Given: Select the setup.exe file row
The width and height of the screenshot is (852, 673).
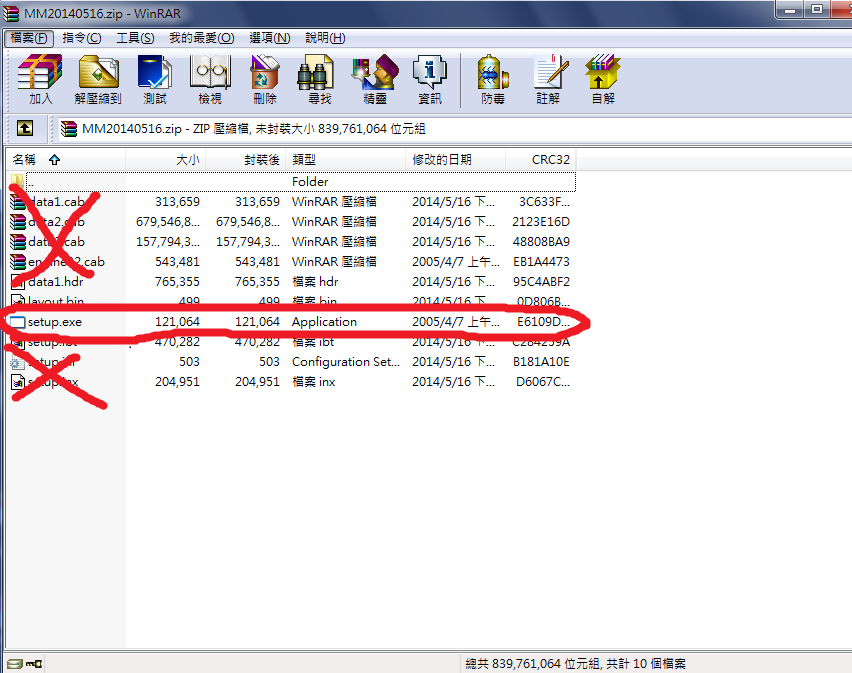Looking at the screenshot, I should click(55, 322).
